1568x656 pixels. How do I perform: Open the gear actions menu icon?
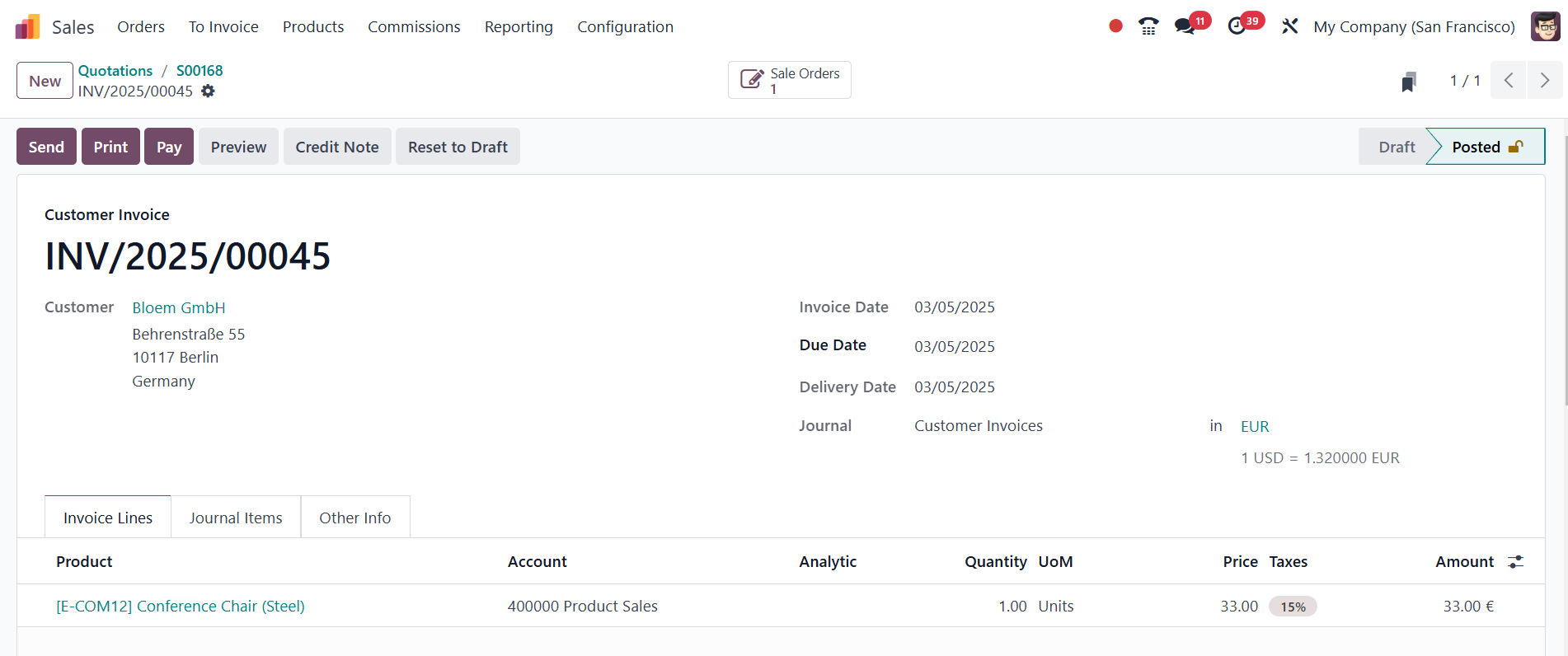(x=209, y=91)
